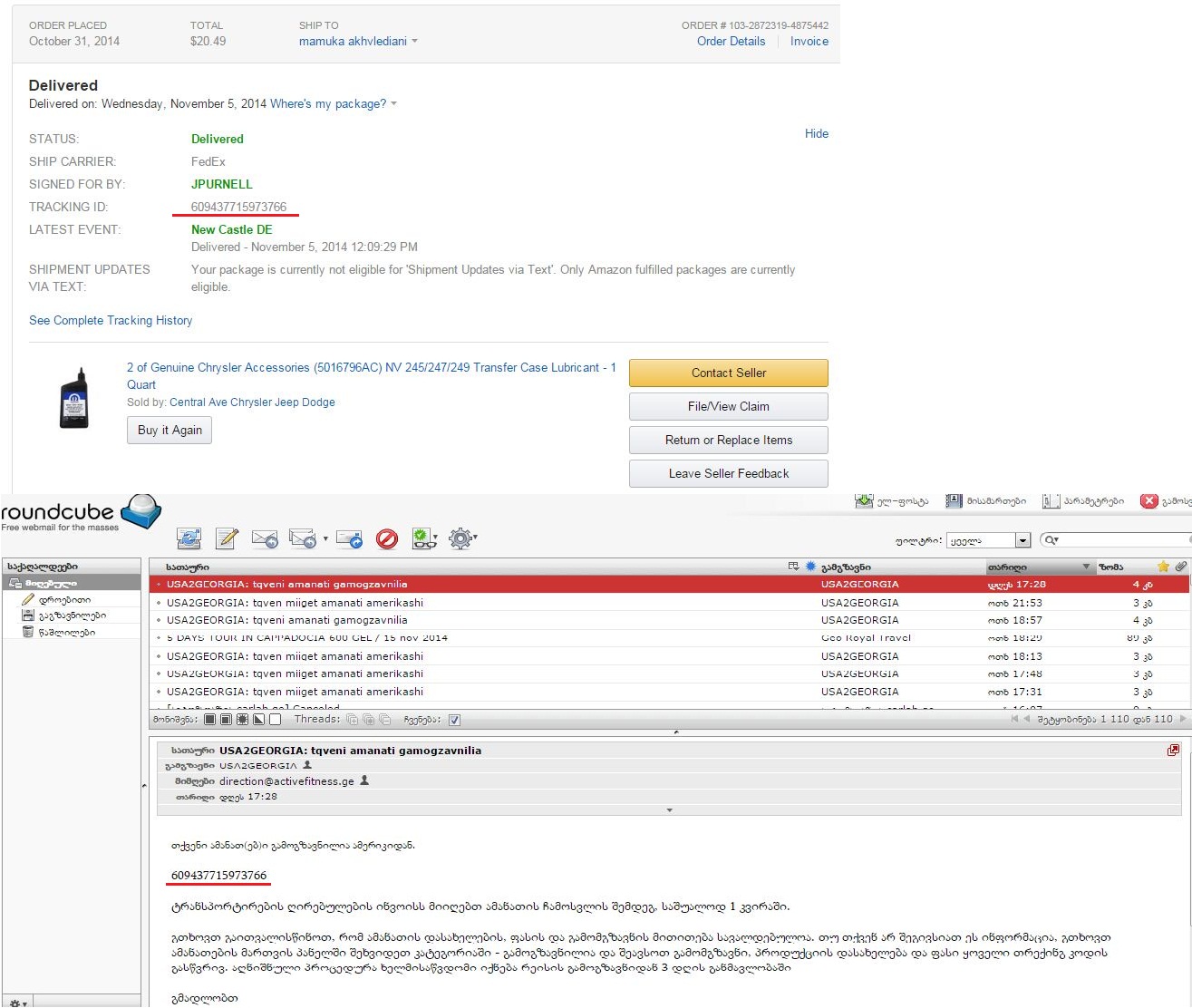This screenshot has height=1008, width=1192.
Task: Open the filter dropdown in Roundcube
Action: pos(989,540)
